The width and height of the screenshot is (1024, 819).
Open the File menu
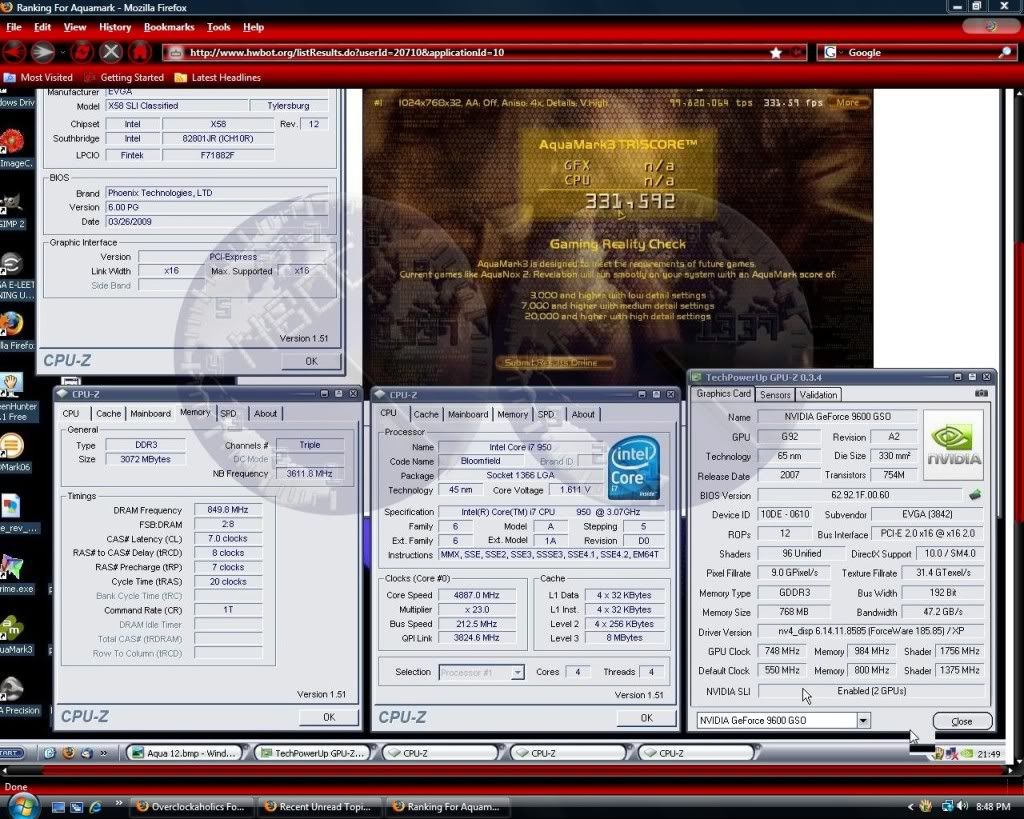click(14, 27)
